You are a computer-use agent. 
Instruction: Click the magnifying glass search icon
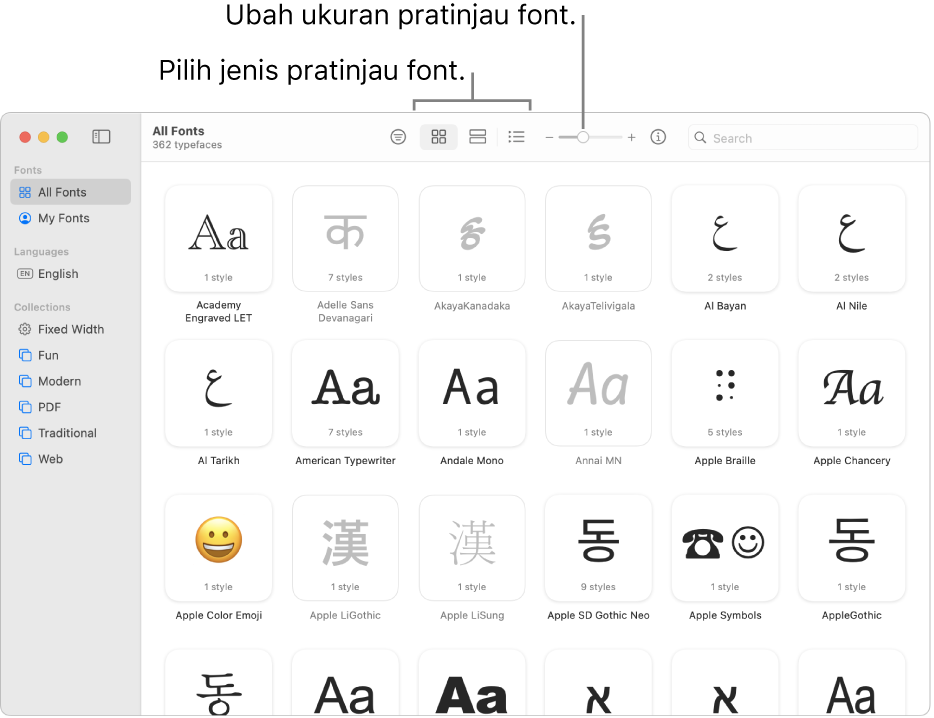pyautogui.click(x=700, y=138)
